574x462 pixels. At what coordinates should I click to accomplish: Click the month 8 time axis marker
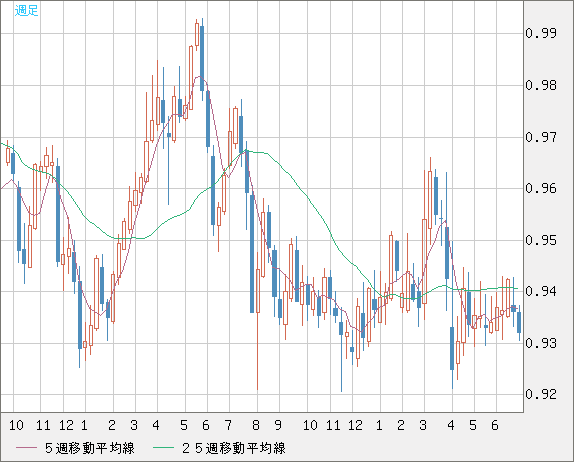coord(256,425)
